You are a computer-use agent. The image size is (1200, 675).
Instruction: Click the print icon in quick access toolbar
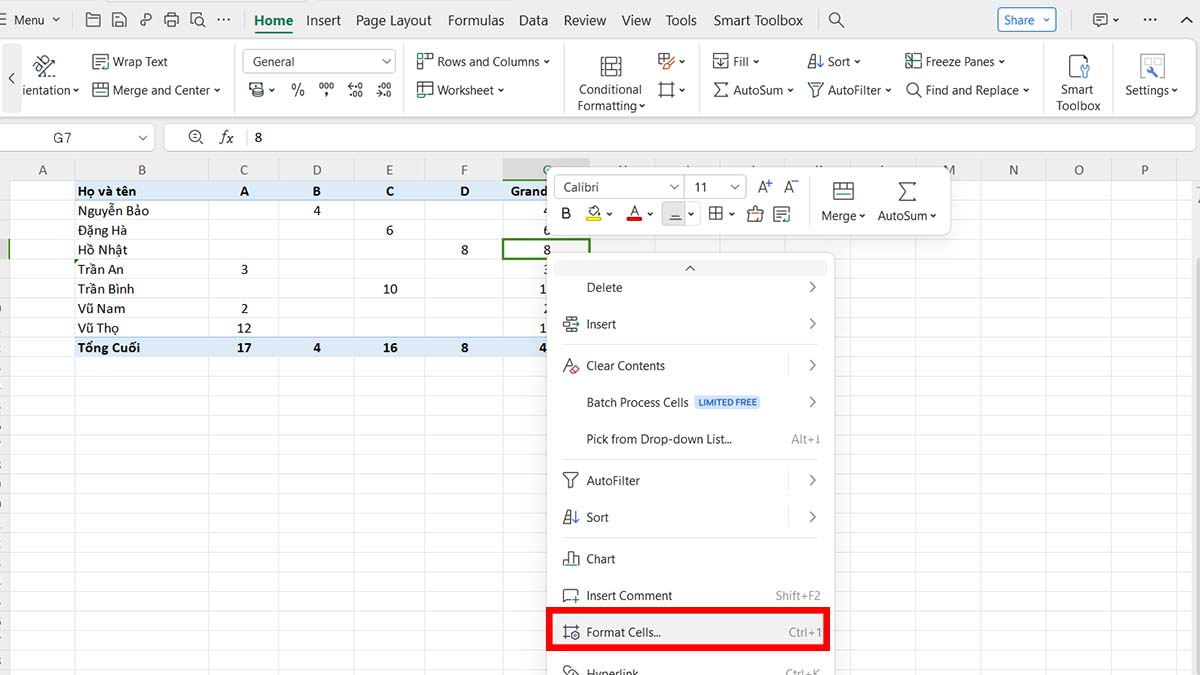171,20
